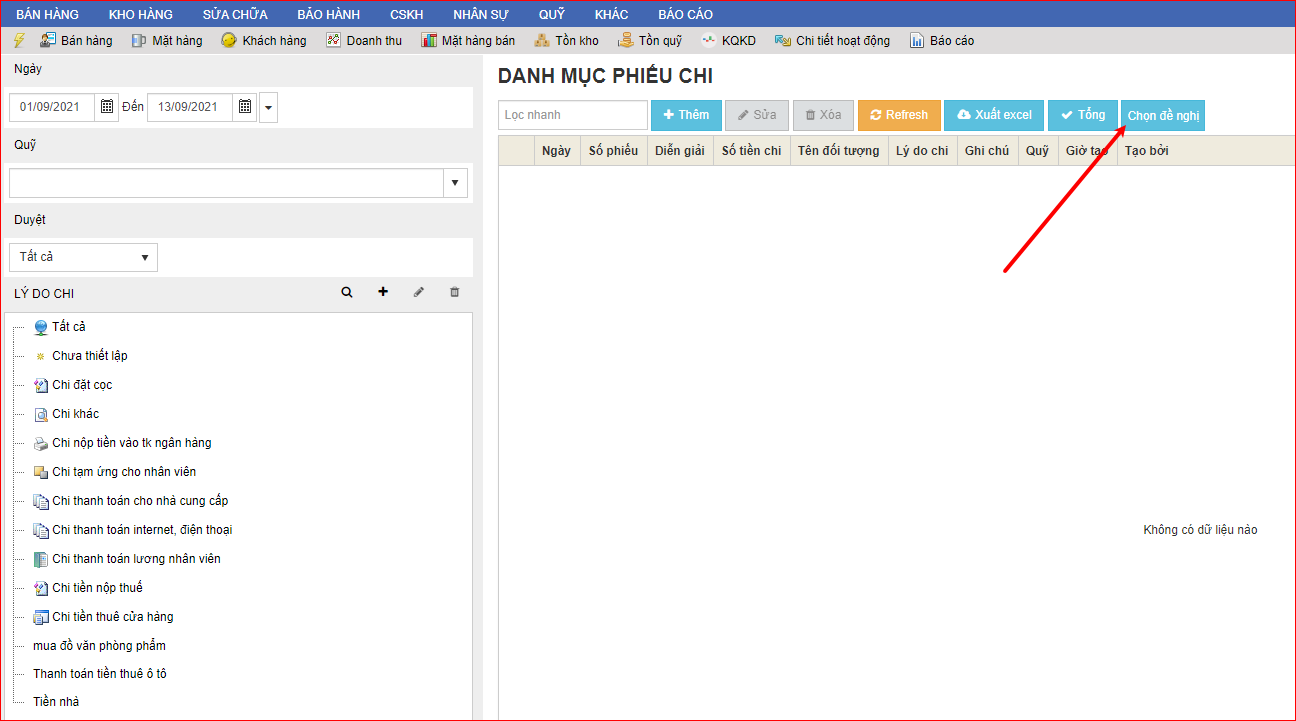
Task: Click the lightning bolt quick-access icon
Action: (18, 41)
